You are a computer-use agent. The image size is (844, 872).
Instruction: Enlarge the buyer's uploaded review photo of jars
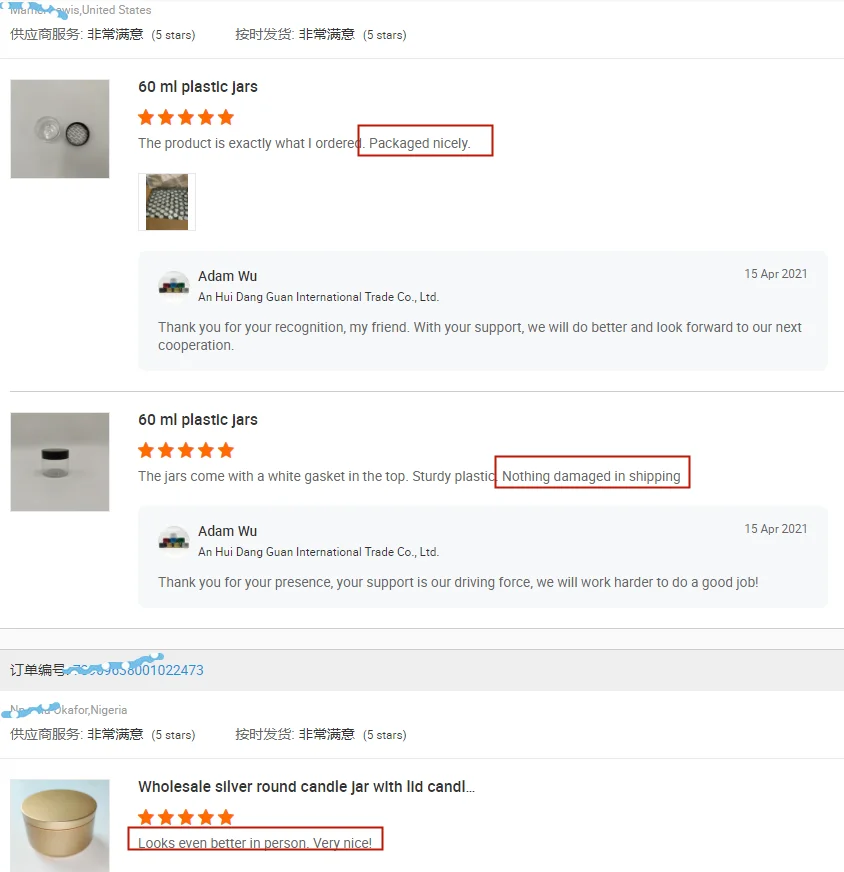(167, 202)
